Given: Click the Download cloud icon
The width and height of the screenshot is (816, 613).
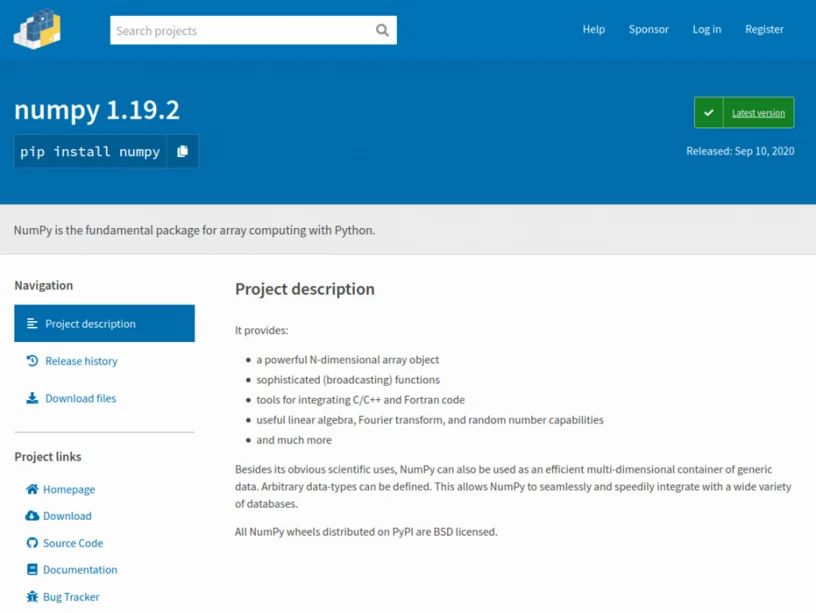Looking at the screenshot, I should [32, 516].
